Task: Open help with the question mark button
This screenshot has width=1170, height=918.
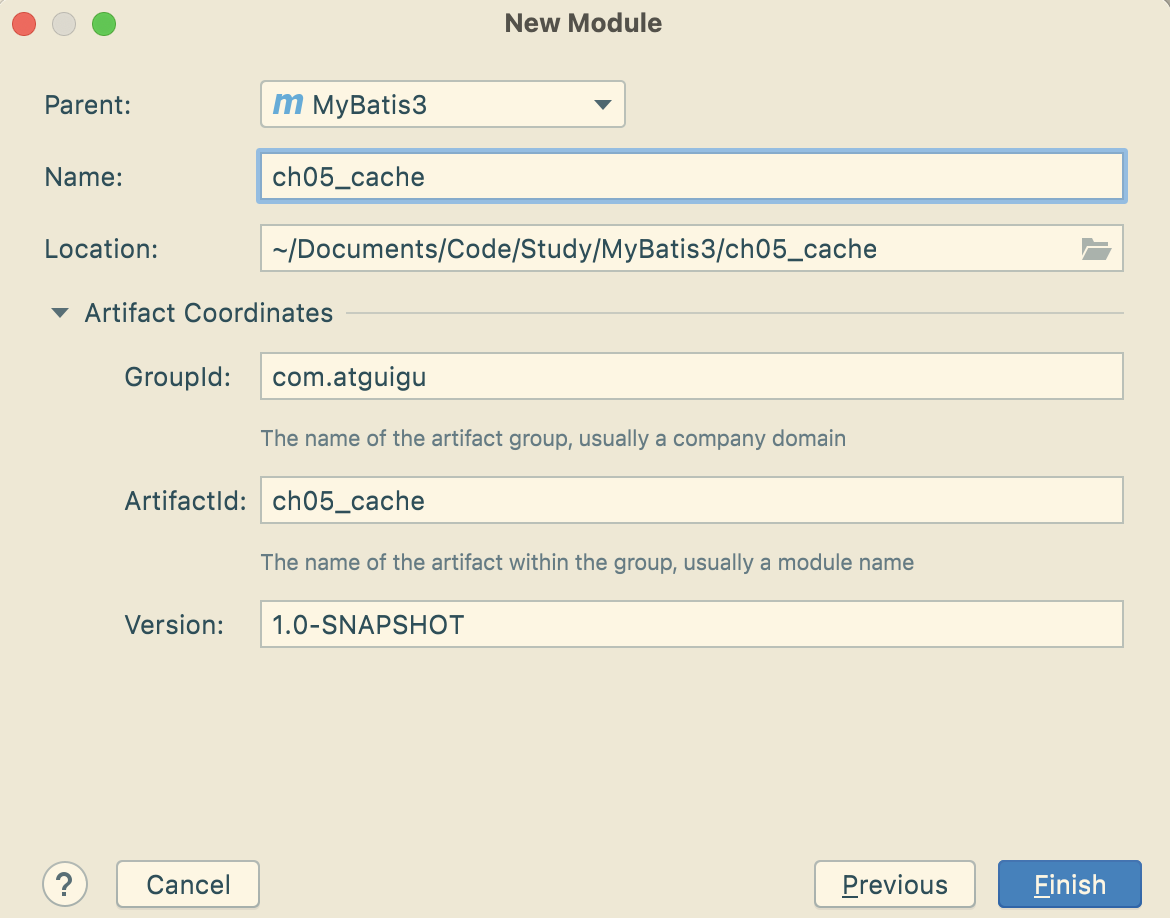Action: tap(65, 884)
